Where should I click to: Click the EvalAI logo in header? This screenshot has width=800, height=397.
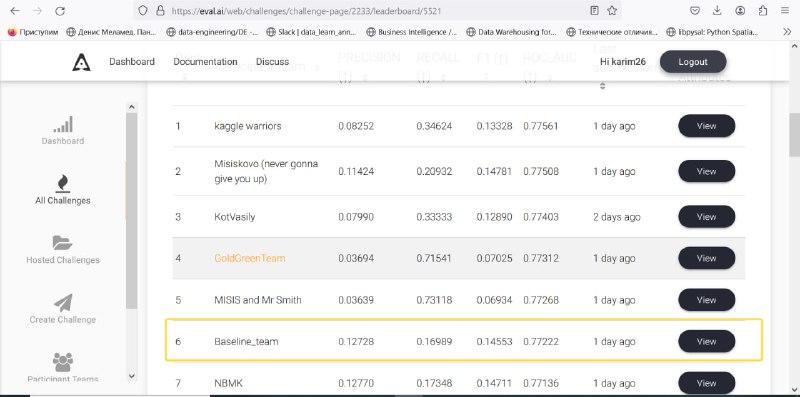[81, 62]
